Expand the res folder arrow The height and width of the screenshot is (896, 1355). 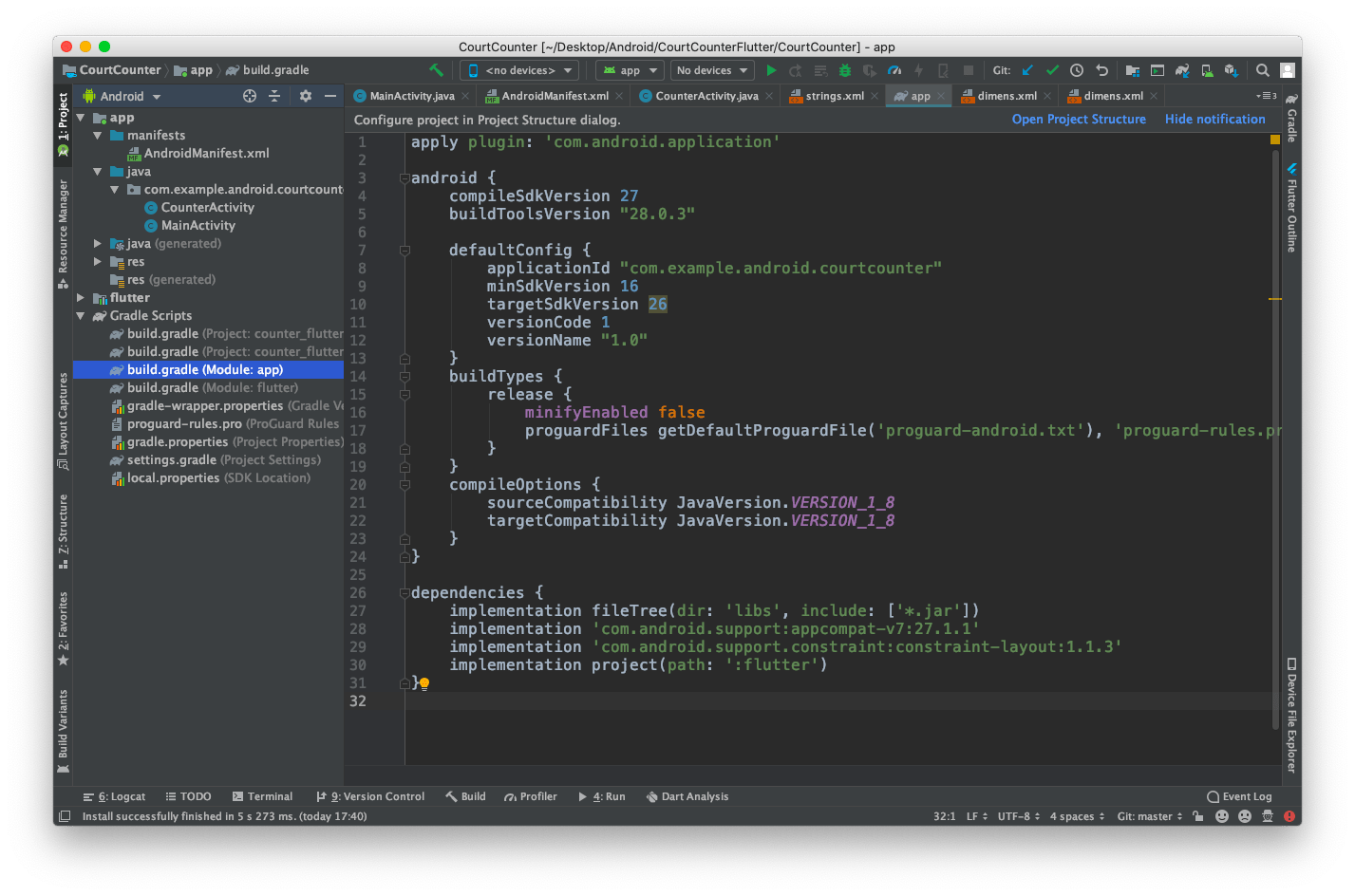(x=98, y=262)
